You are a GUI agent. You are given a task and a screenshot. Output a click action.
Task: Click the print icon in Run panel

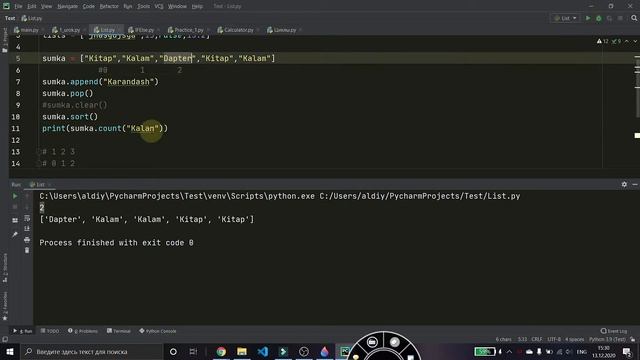27,240
